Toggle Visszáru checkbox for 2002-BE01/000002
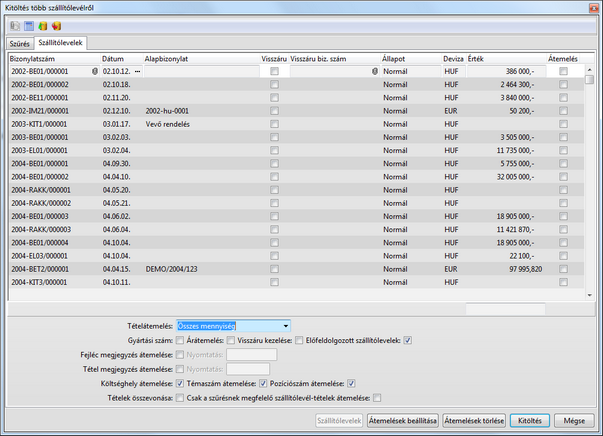The image size is (603, 436). pyautogui.click(x=274, y=85)
